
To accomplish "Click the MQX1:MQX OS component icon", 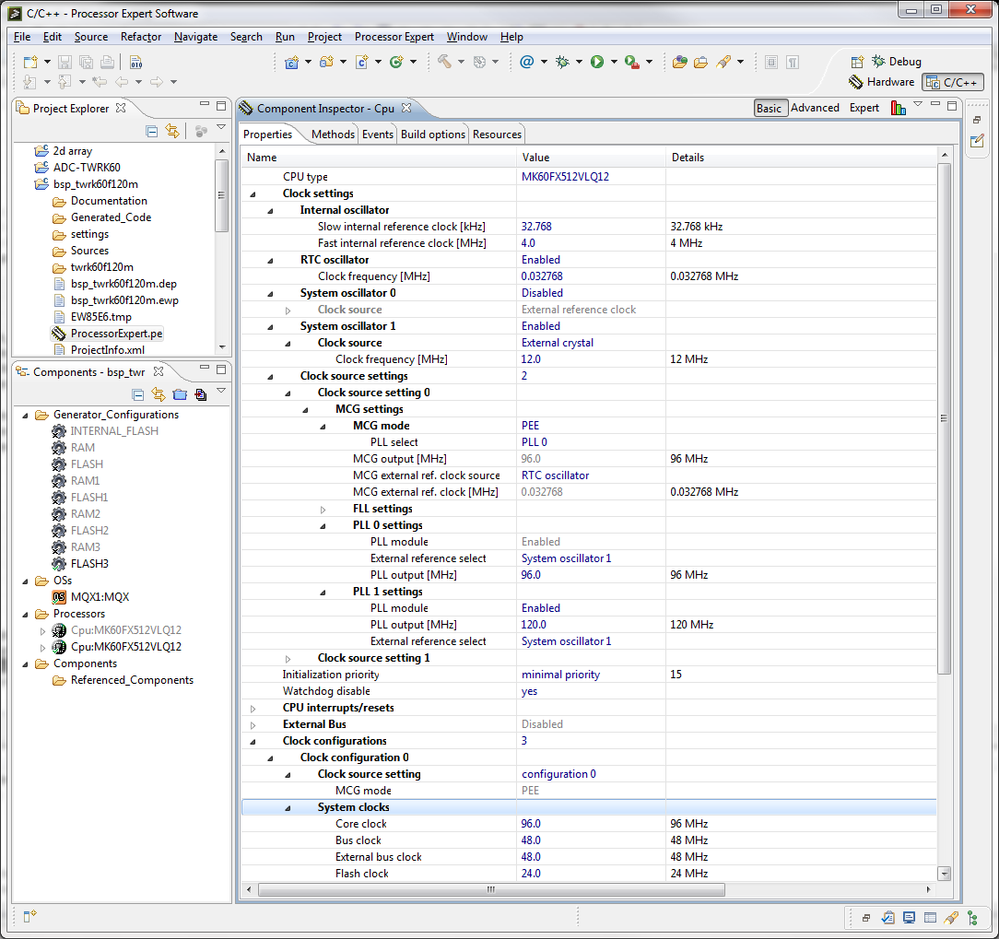I will (59, 597).
